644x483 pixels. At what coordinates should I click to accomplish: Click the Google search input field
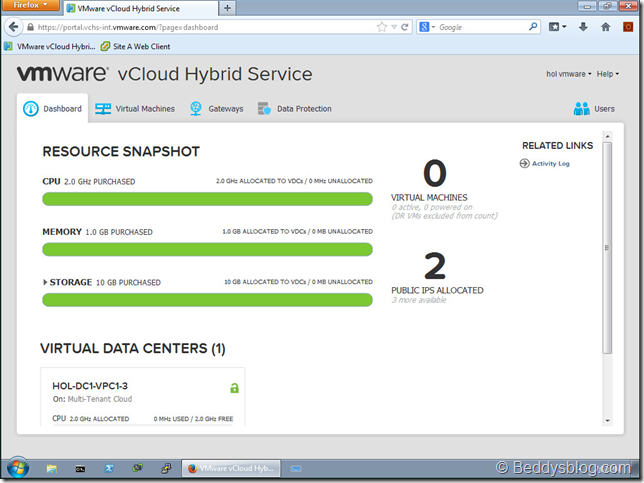(483, 27)
